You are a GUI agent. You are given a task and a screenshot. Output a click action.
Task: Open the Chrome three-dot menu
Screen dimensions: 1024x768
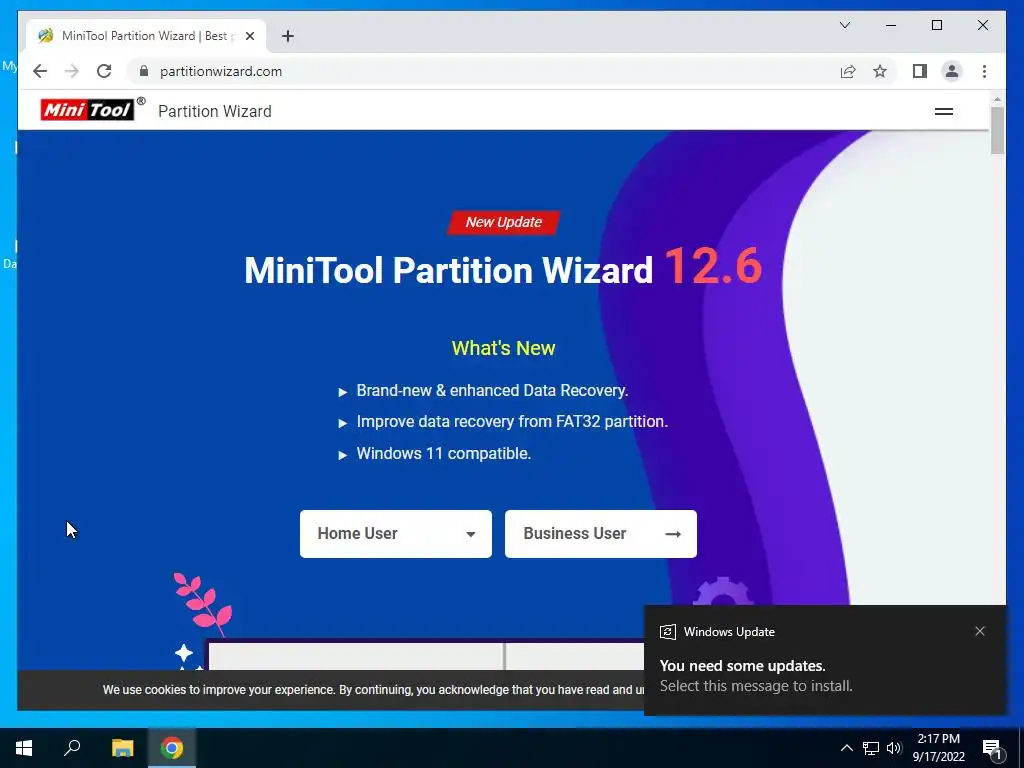click(x=984, y=71)
